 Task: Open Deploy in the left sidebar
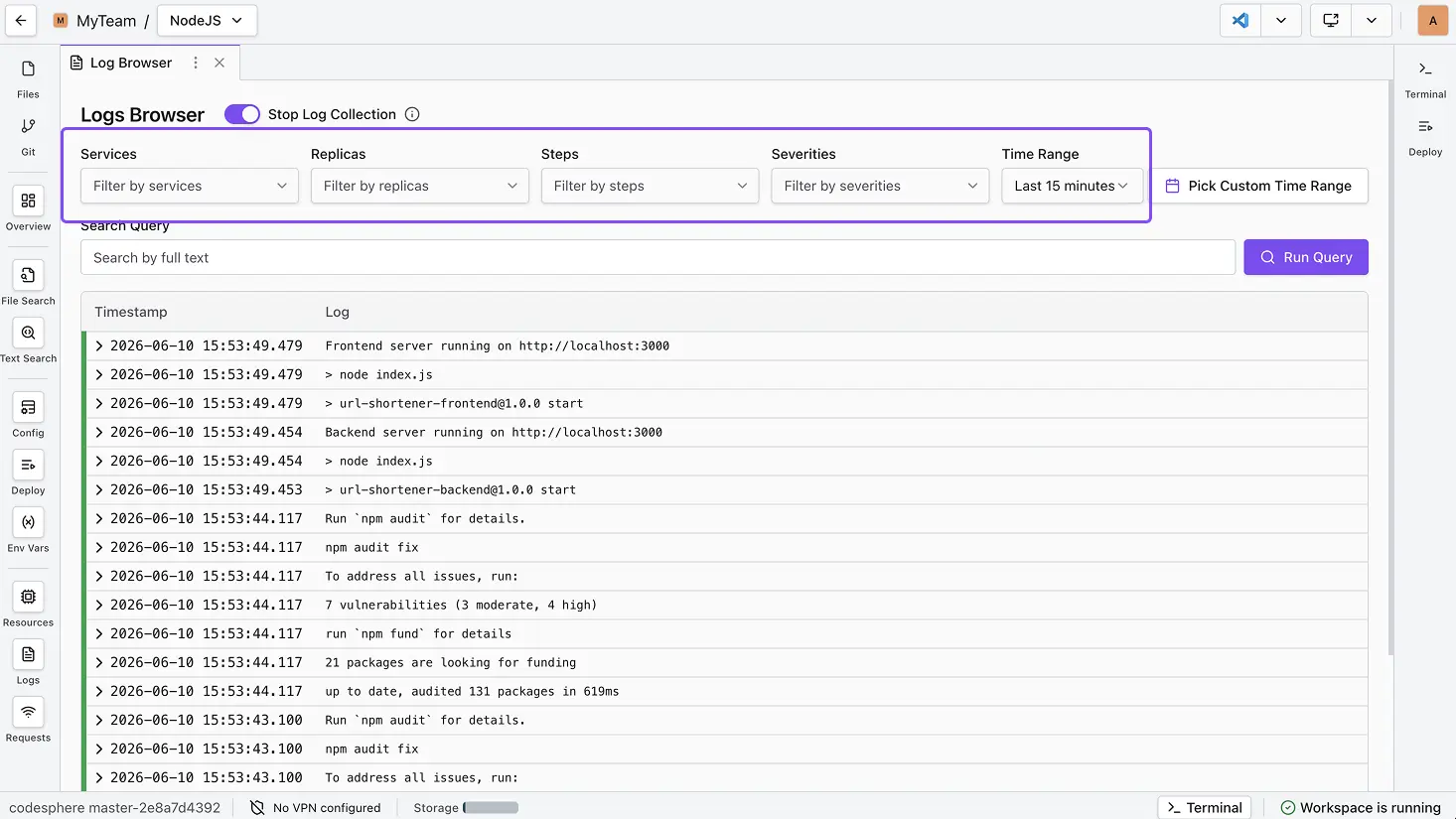click(28, 474)
